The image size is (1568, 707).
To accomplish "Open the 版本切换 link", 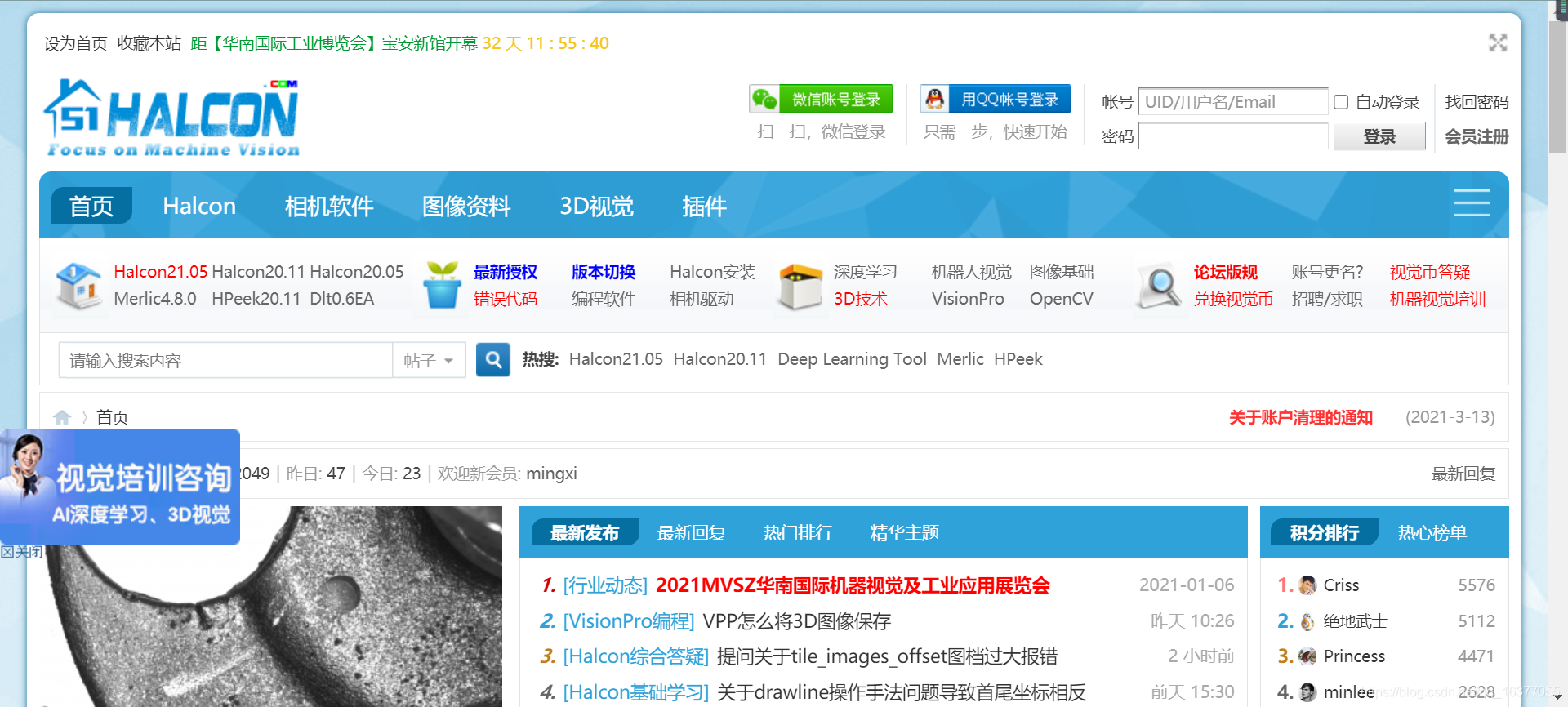I will pos(604,272).
